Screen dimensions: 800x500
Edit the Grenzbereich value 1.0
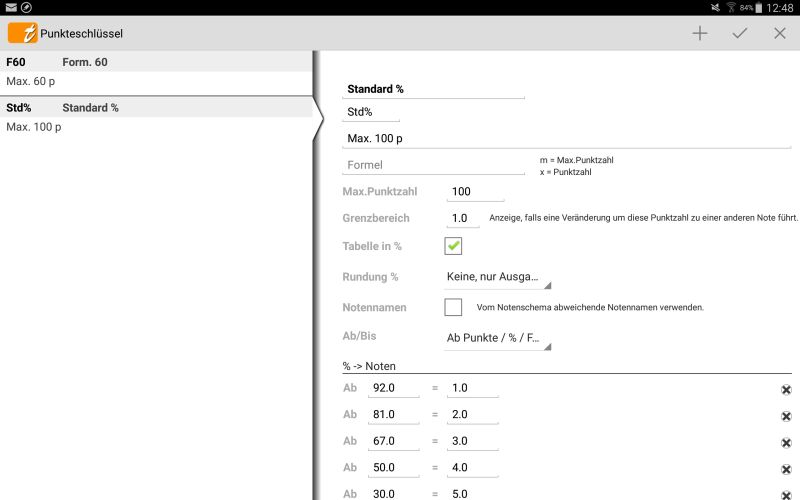click(463, 218)
